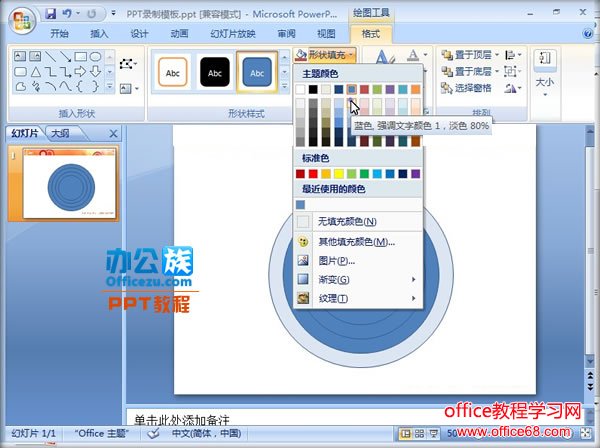Open the quick access toolbar customize arrow

[114, 13]
